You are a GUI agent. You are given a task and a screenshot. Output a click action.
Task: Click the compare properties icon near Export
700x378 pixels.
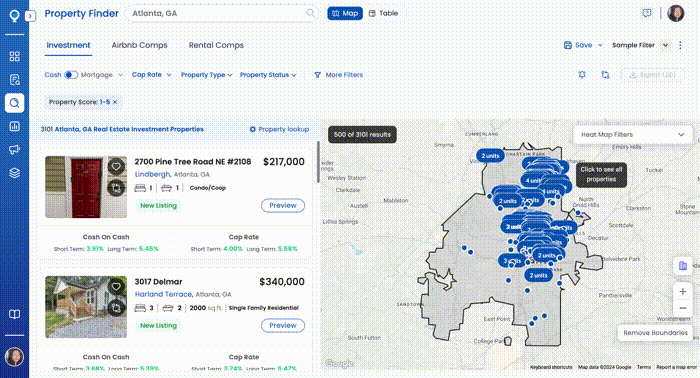click(605, 75)
